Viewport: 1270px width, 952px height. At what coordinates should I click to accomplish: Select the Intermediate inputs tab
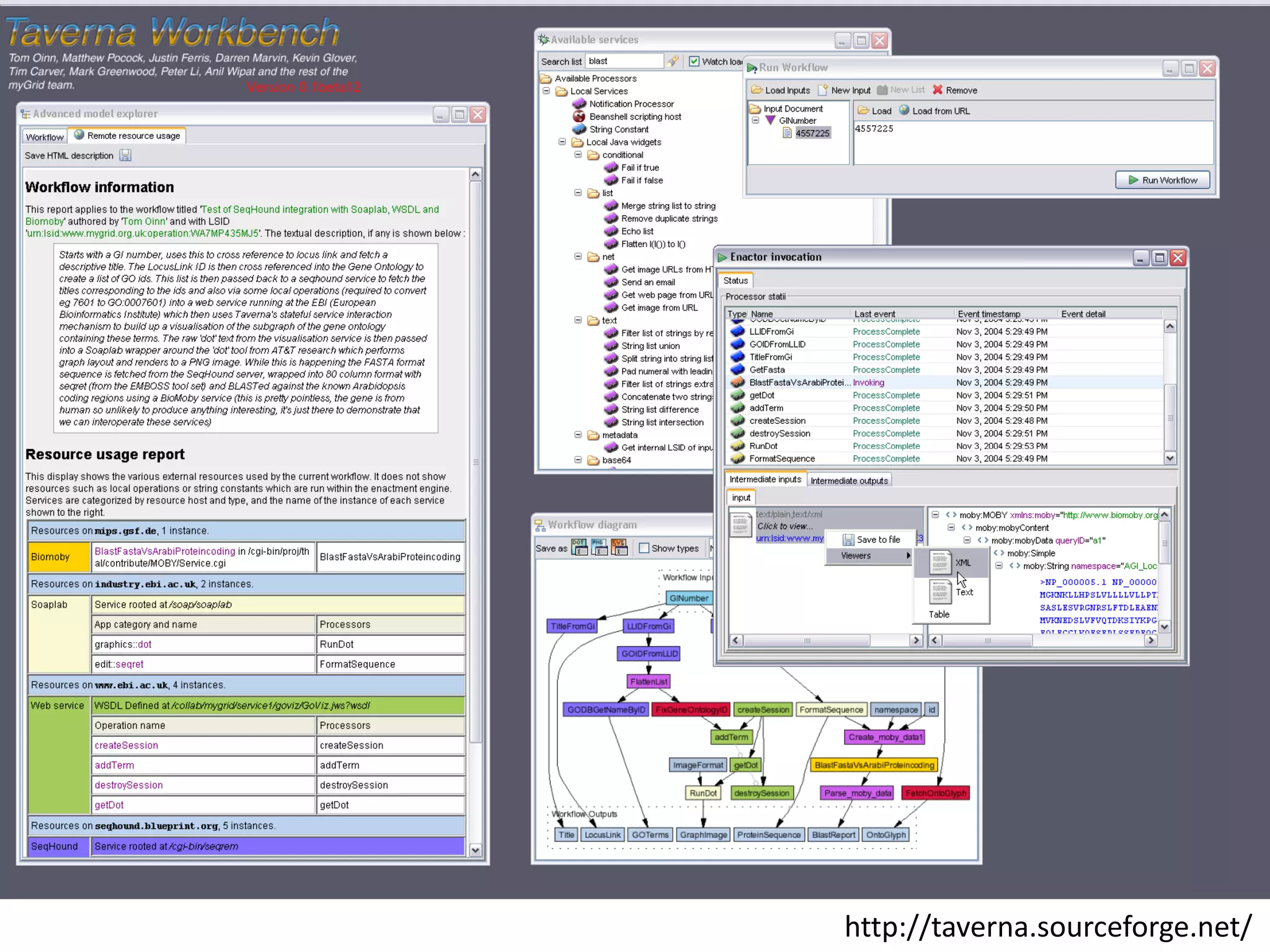pos(765,479)
